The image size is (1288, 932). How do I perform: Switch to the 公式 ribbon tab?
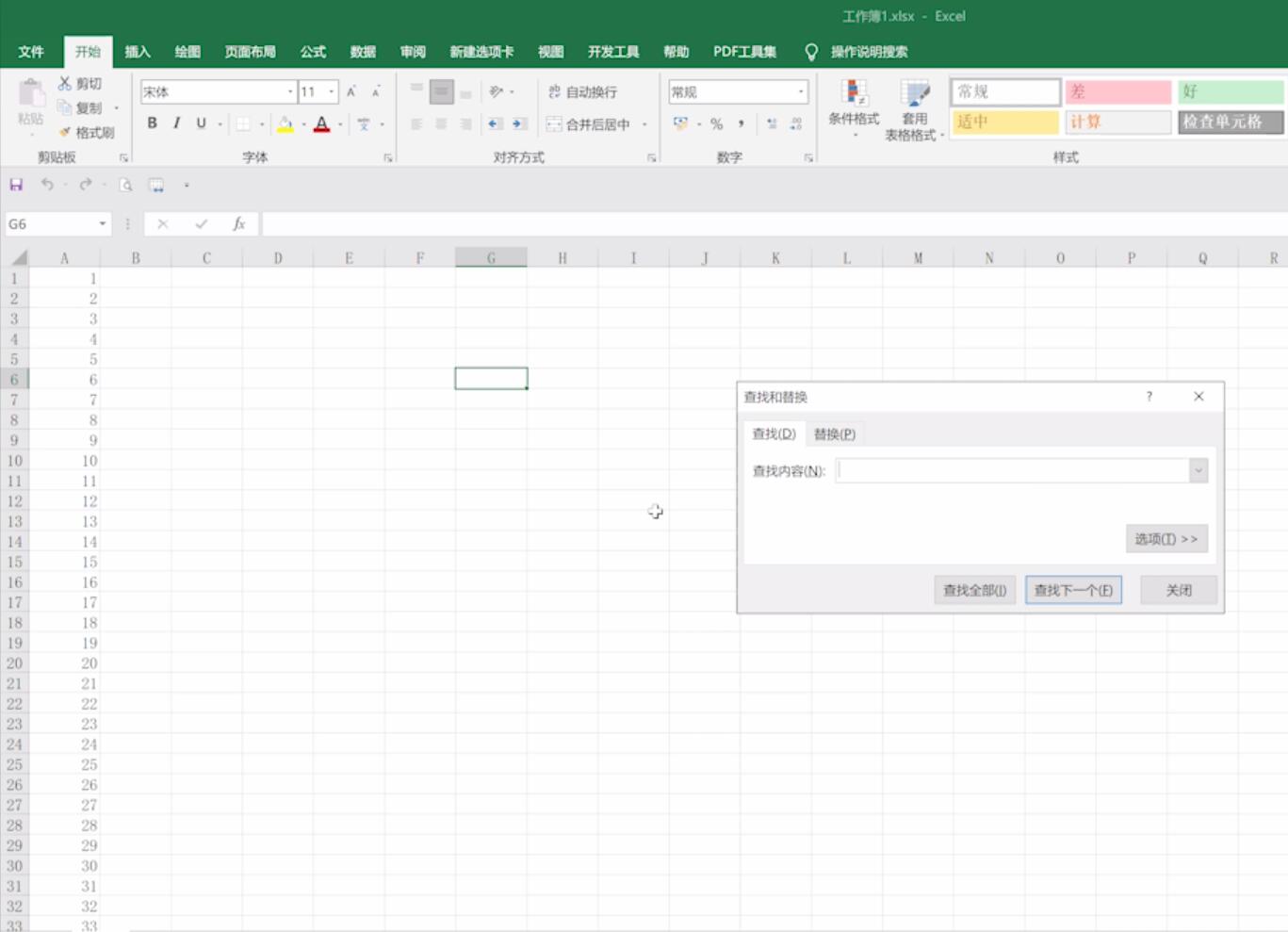313,52
